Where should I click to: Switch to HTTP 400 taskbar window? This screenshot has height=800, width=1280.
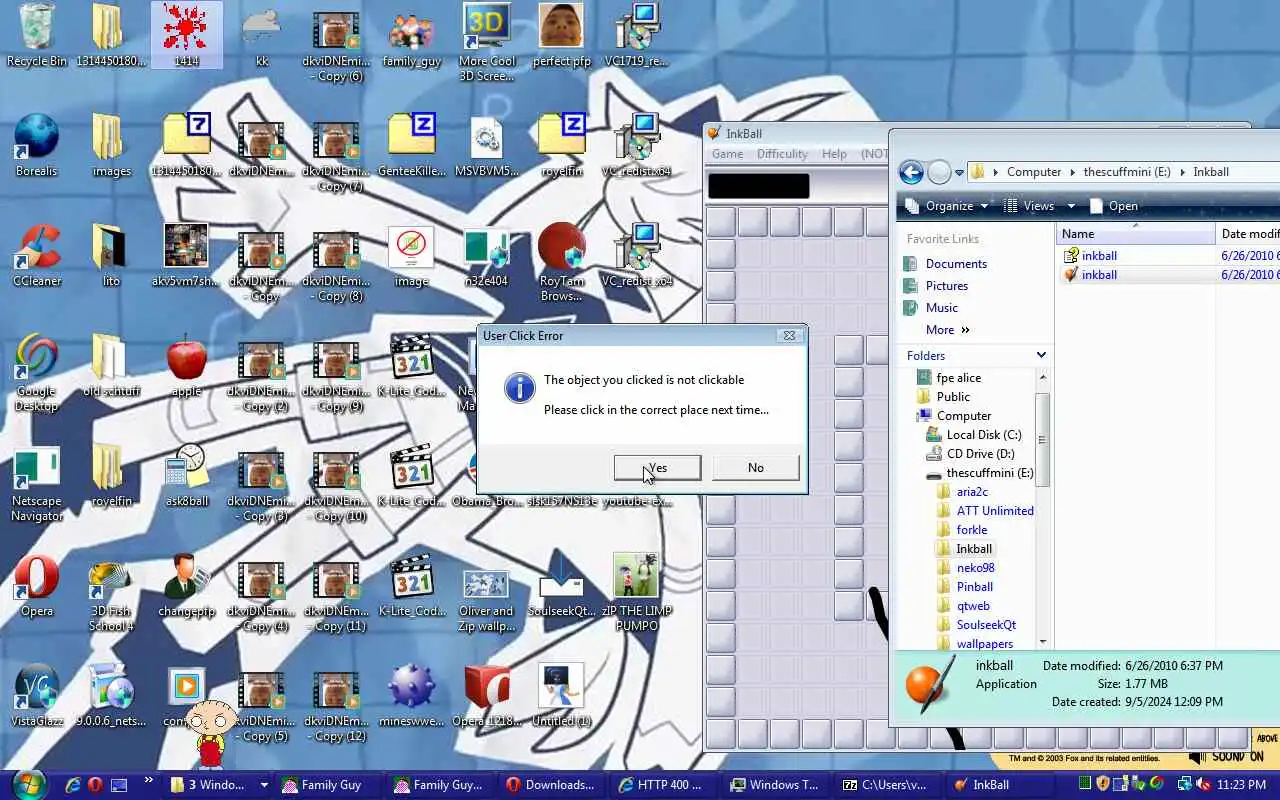[x=664, y=785]
